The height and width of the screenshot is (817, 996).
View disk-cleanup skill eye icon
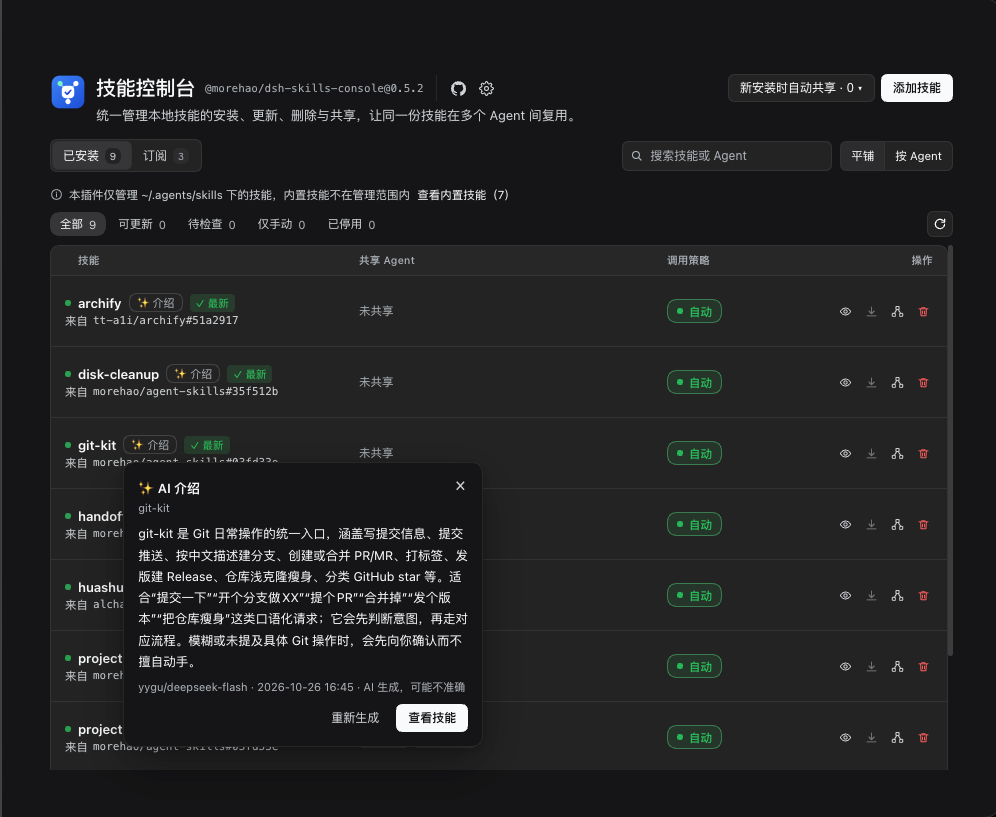pyautogui.click(x=845, y=382)
